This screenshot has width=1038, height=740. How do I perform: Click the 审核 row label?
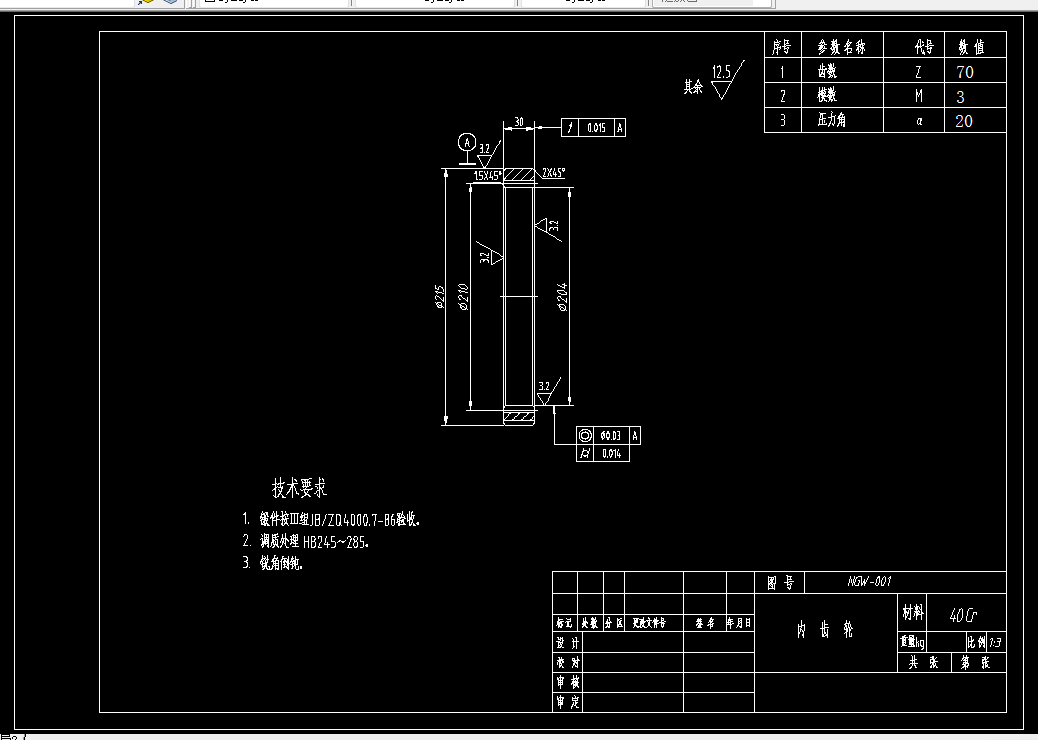(567, 682)
